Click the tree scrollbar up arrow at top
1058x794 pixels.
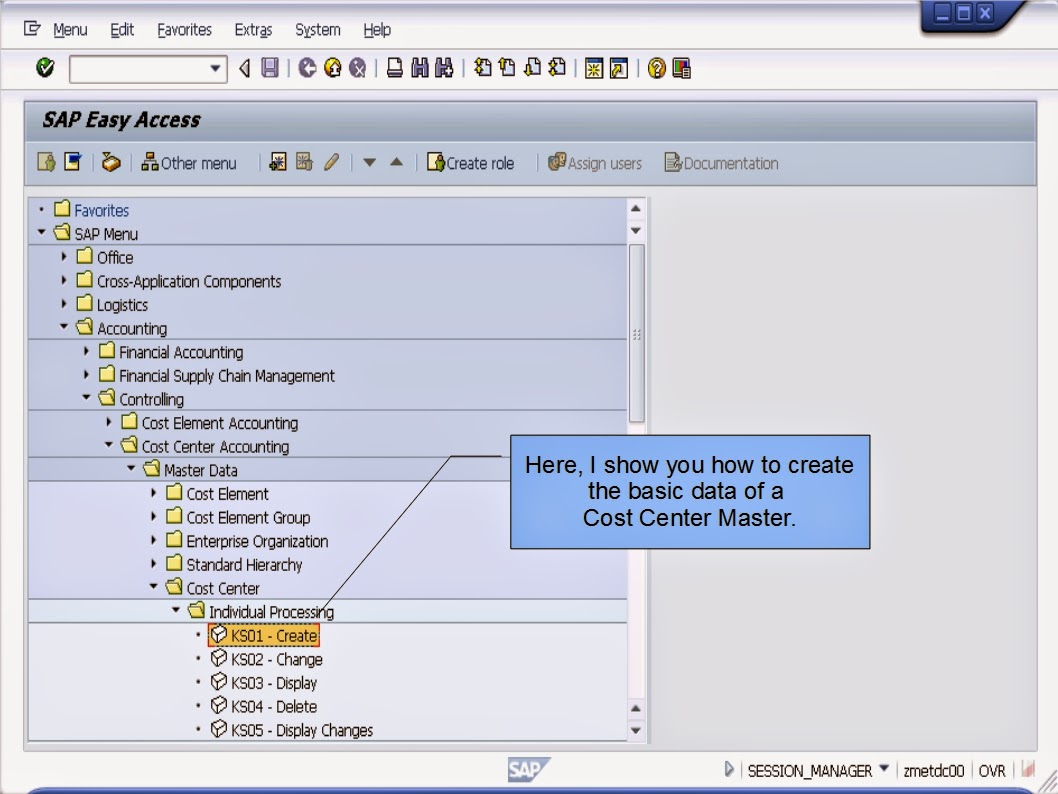(x=636, y=208)
